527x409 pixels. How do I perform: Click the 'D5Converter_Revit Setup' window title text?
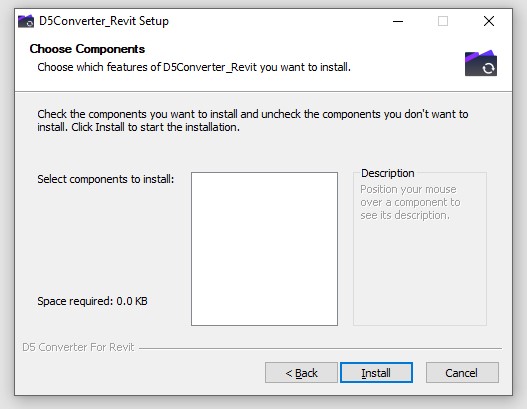coord(104,21)
